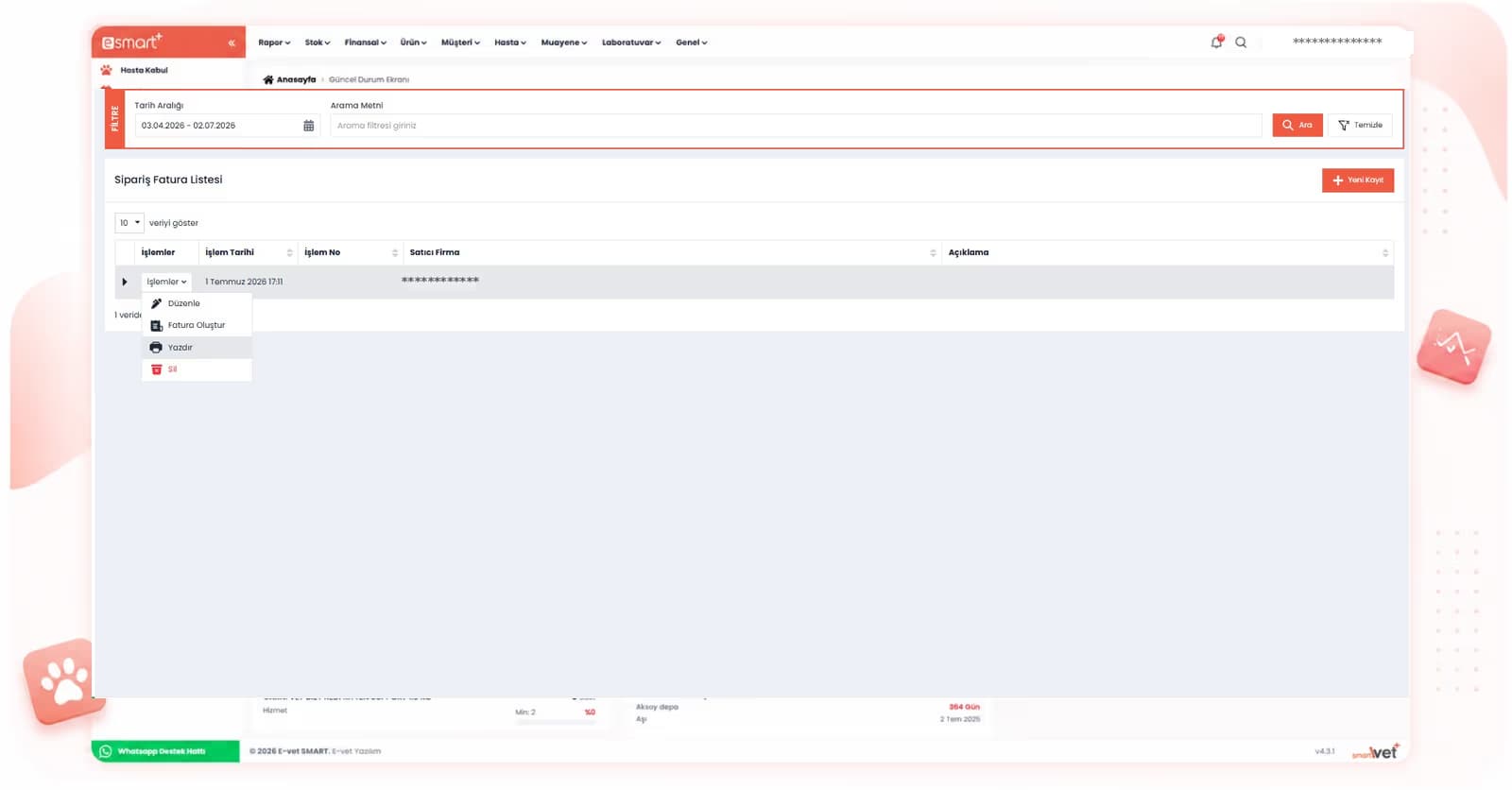
Task: Select Sil in the İşlemler menu
Action: click(x=197, y=369)
